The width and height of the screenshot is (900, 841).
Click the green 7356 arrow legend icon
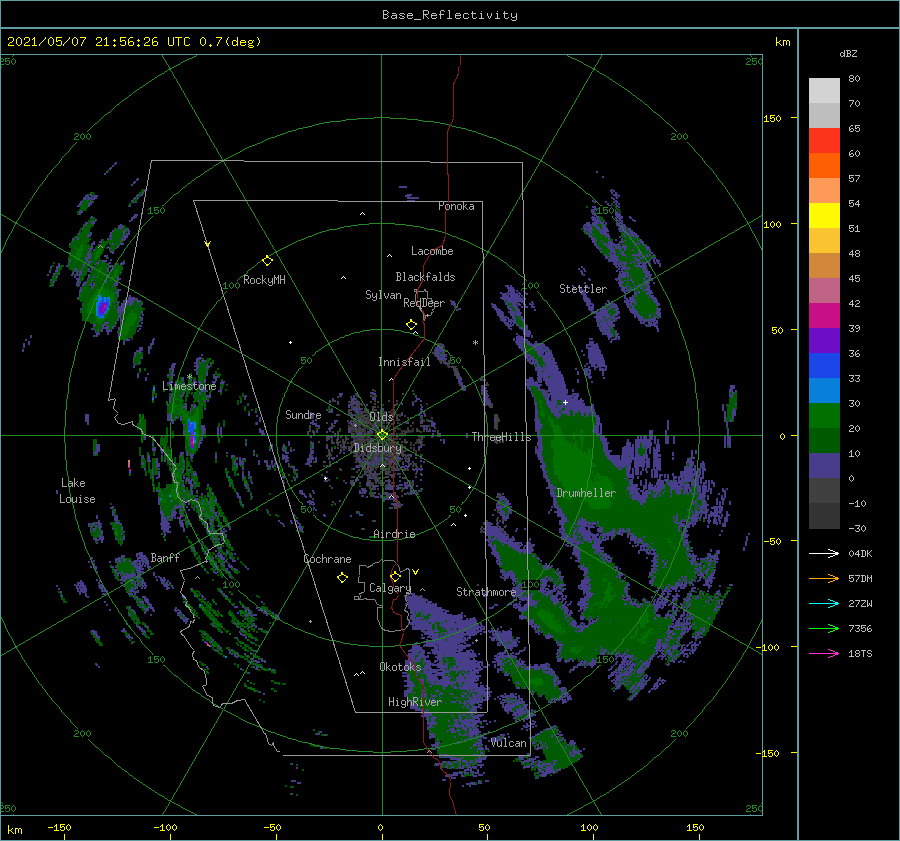pyautogui.click(x=824, y=629)
